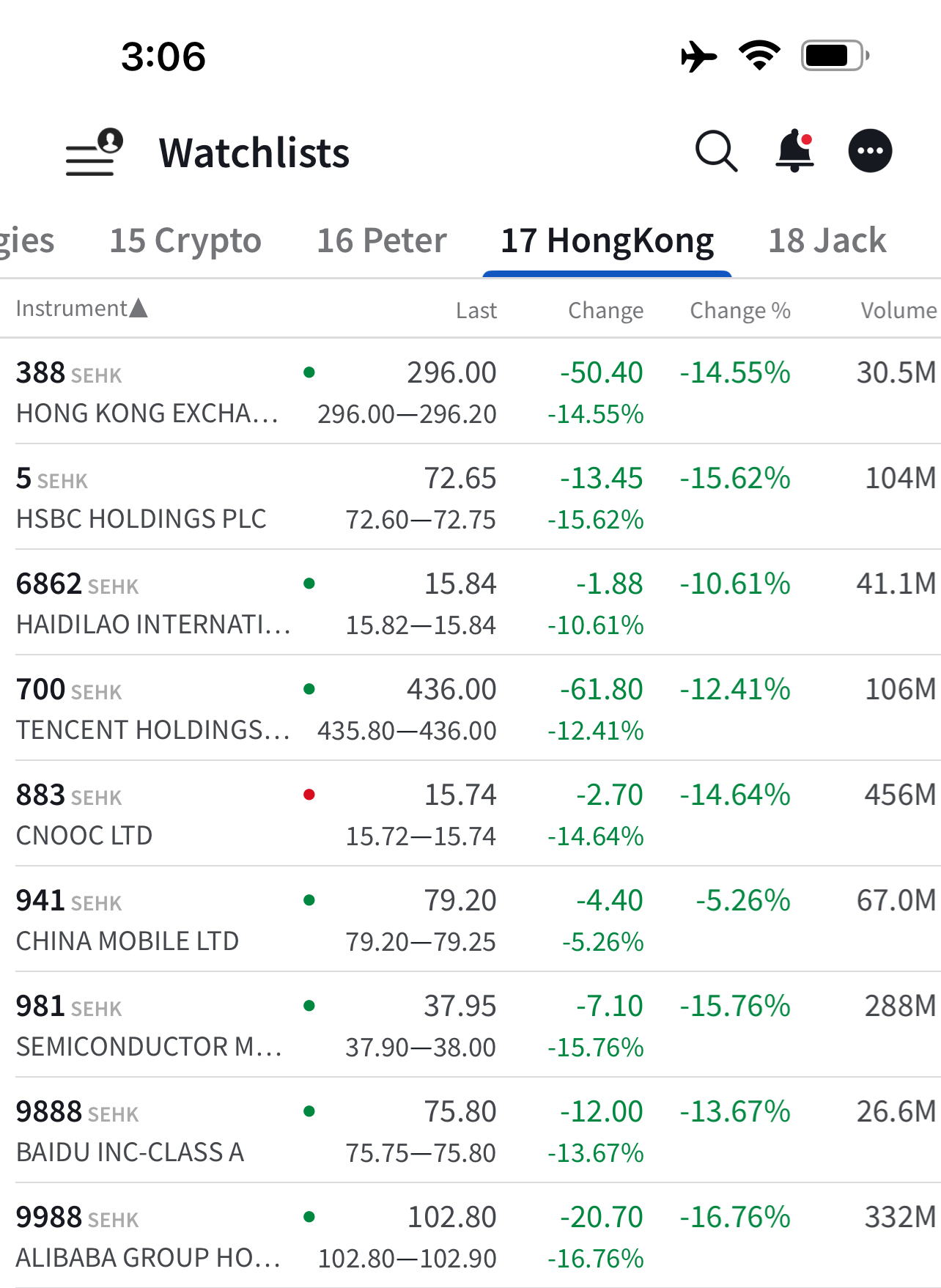
Task: Tap the red status dot for CNOOC
Action: [309, 795]
